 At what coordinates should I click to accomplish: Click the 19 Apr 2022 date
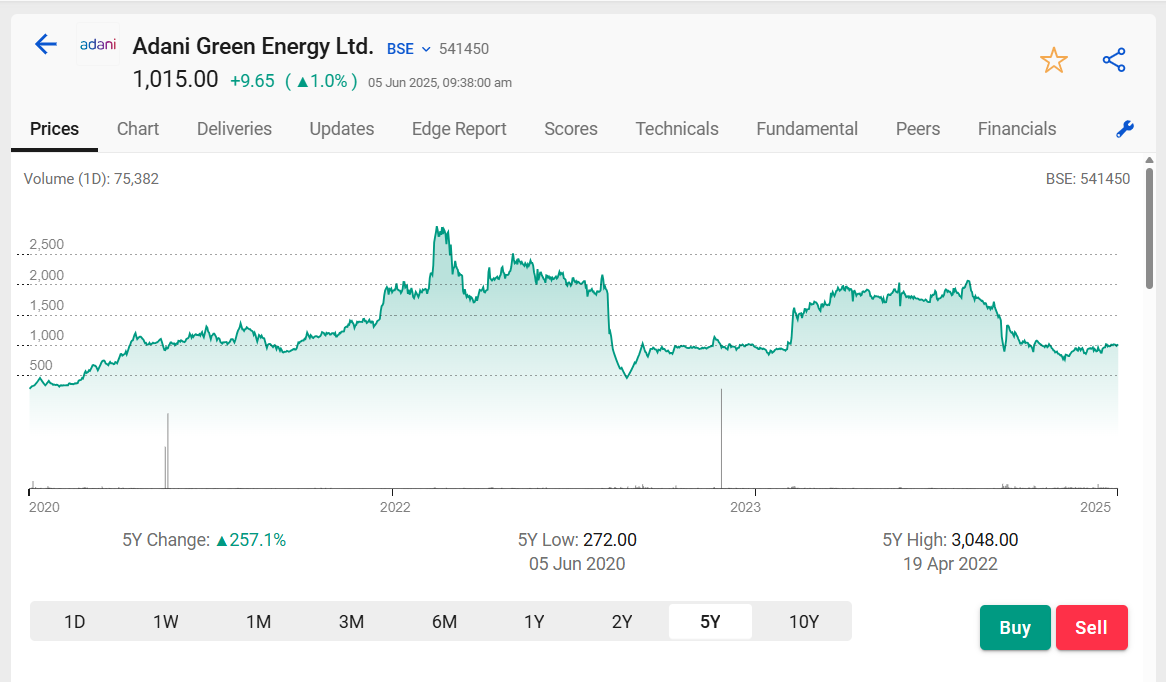950,564
